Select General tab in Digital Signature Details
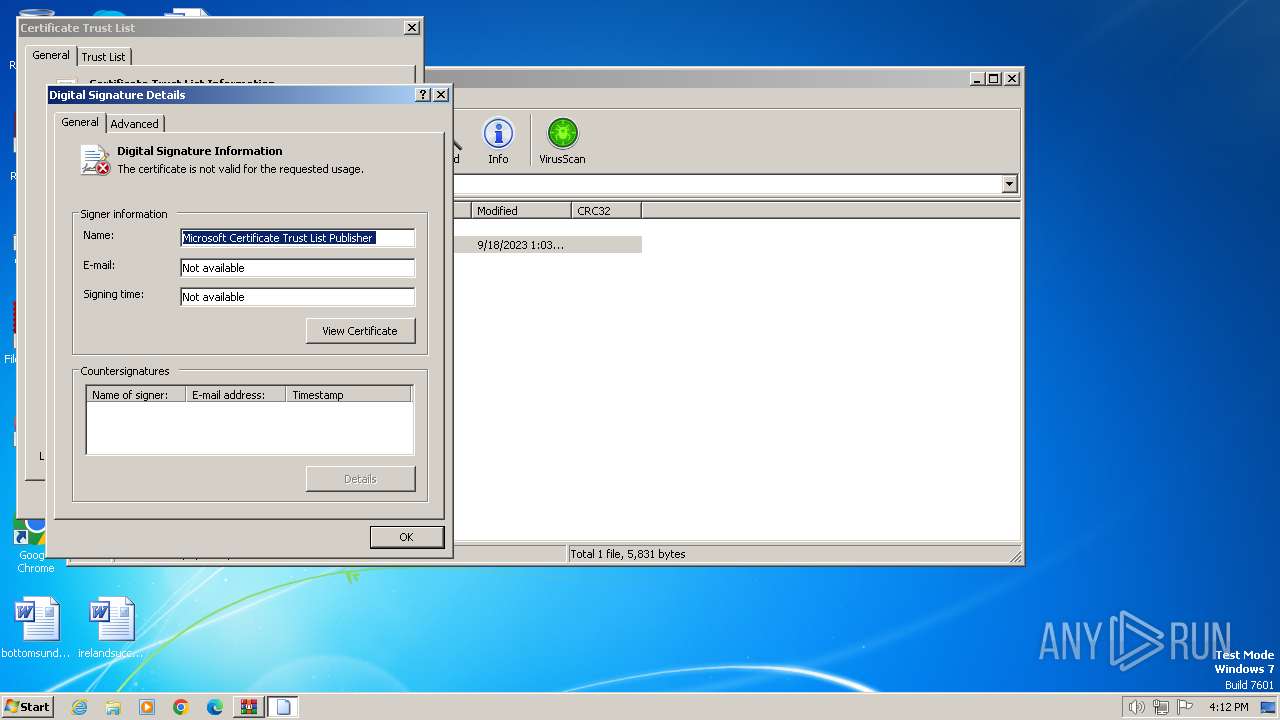 point(80,122)
